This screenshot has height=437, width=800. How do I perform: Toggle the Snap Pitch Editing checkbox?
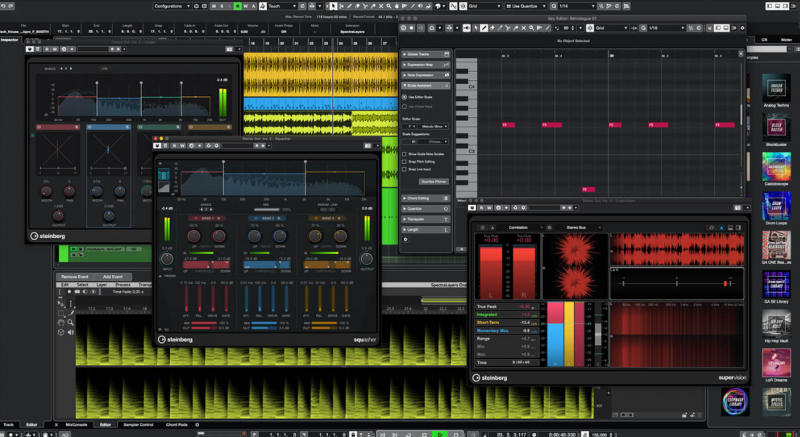point(404,162)
